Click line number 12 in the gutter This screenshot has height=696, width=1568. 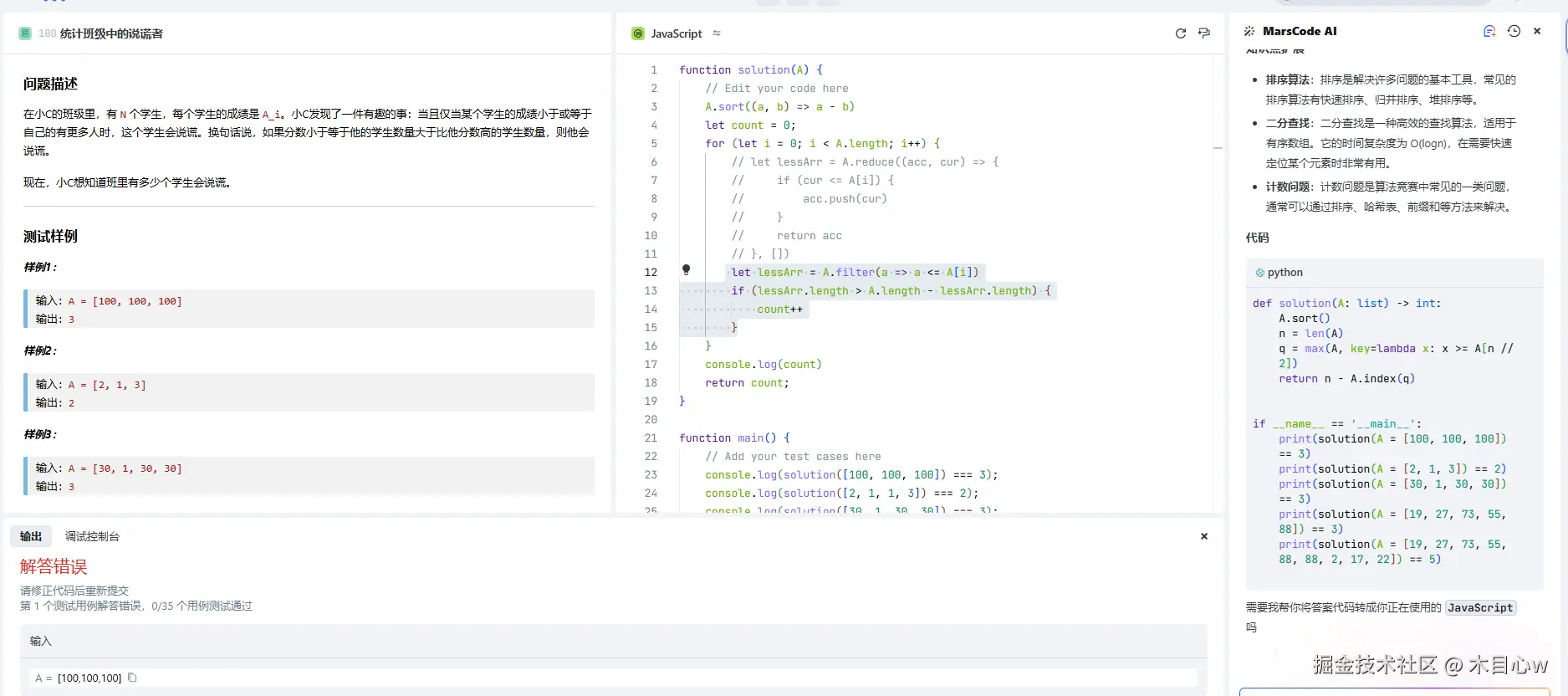click(651, 273)
